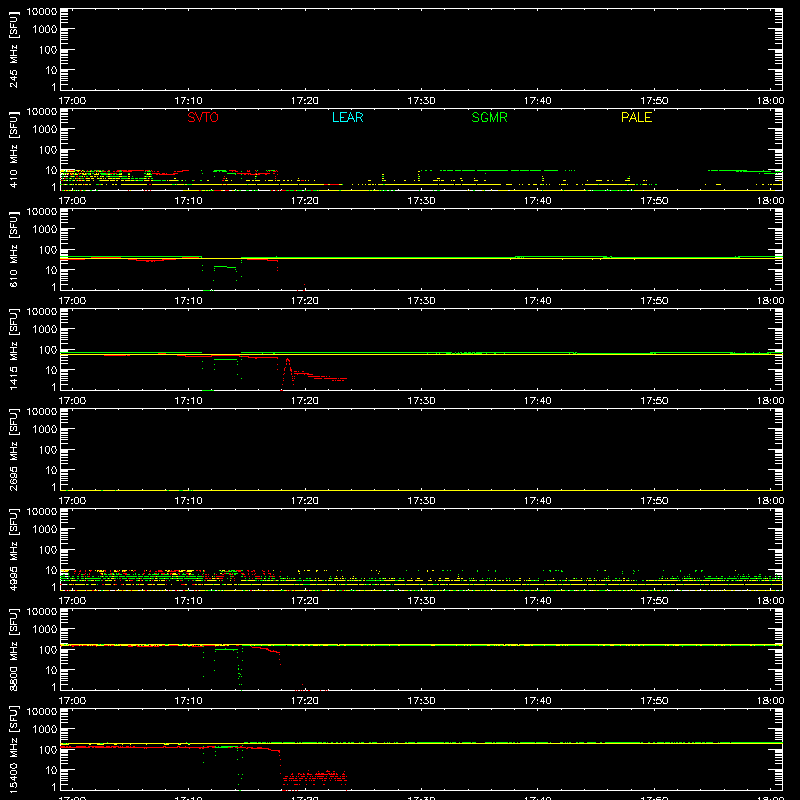Click 17:20 time label under 1415 MHz panel
The image size is (800, 800).
click(x=305, y=401)
